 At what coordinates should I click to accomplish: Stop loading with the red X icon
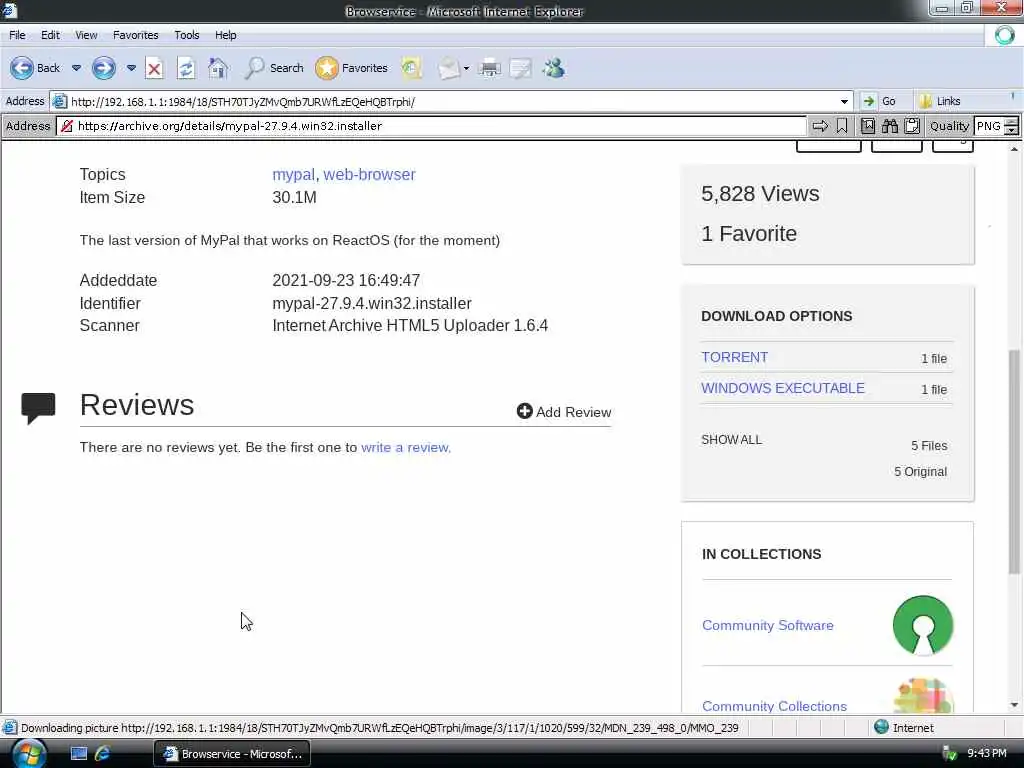pyautogui.click(x=154, y=68)
